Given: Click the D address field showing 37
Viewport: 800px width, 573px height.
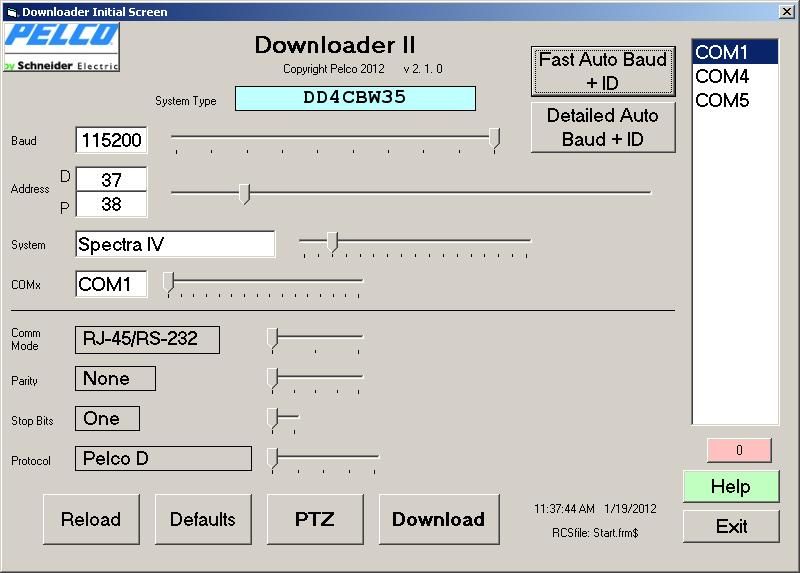Looking at the screenshot, I should [111, 179].
